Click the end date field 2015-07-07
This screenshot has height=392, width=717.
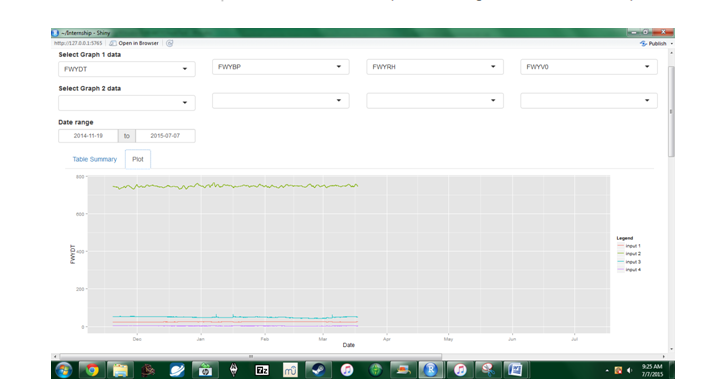(x=165, y=136)
